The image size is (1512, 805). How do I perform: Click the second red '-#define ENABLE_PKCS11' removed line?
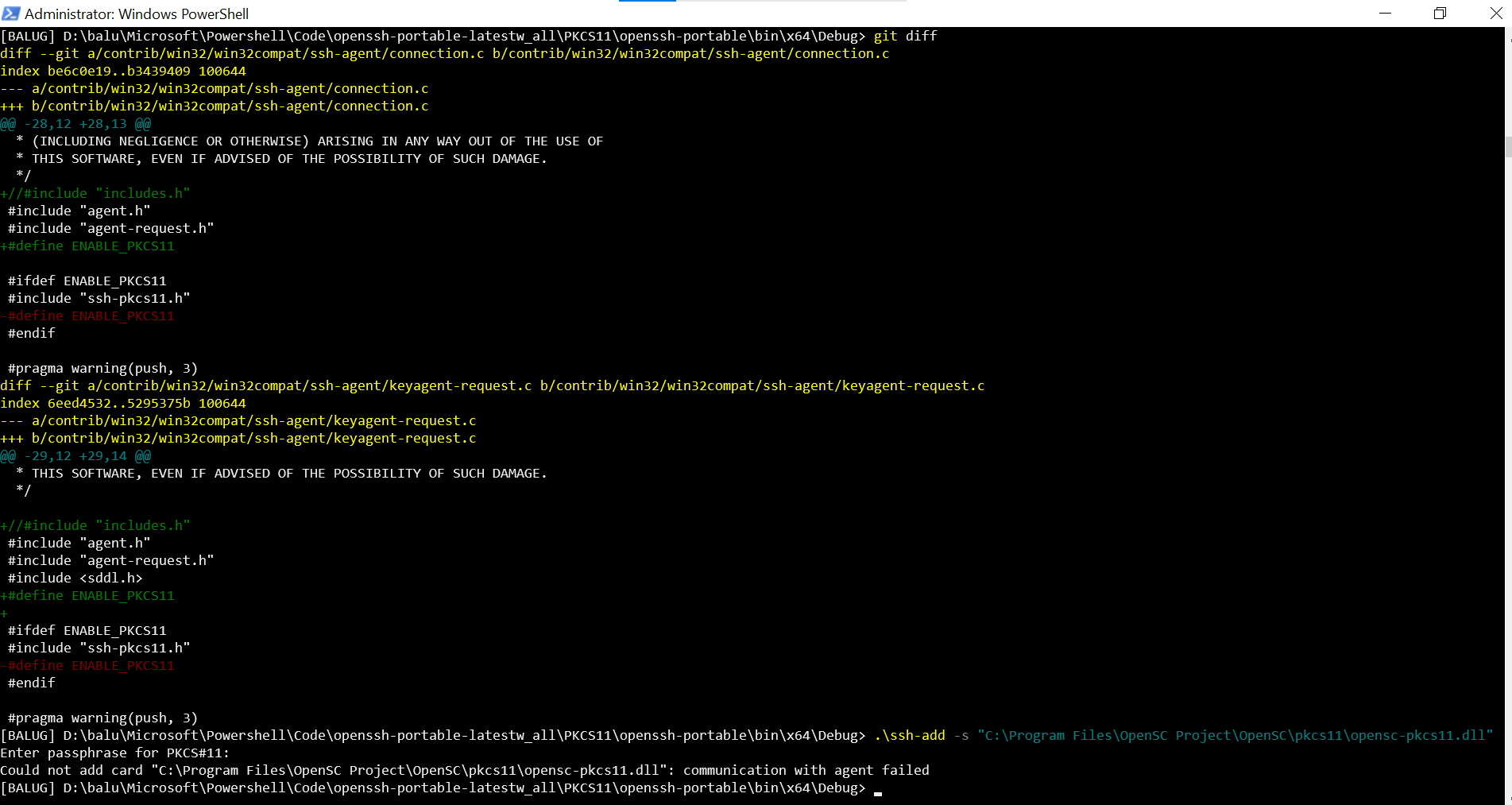(87, 665)
